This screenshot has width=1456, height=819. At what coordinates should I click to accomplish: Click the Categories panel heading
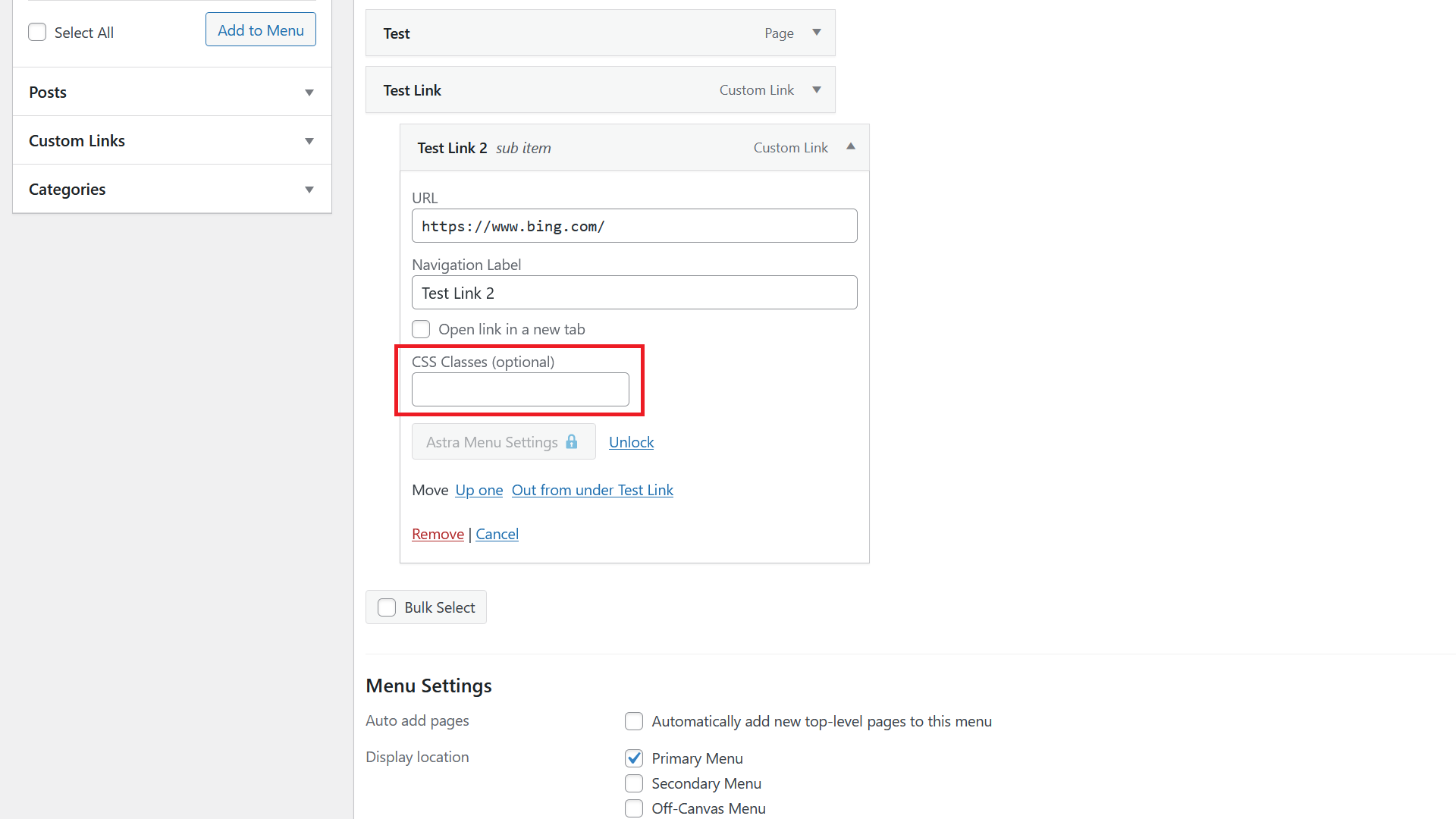pyautogui.click(x=67, y=190)
